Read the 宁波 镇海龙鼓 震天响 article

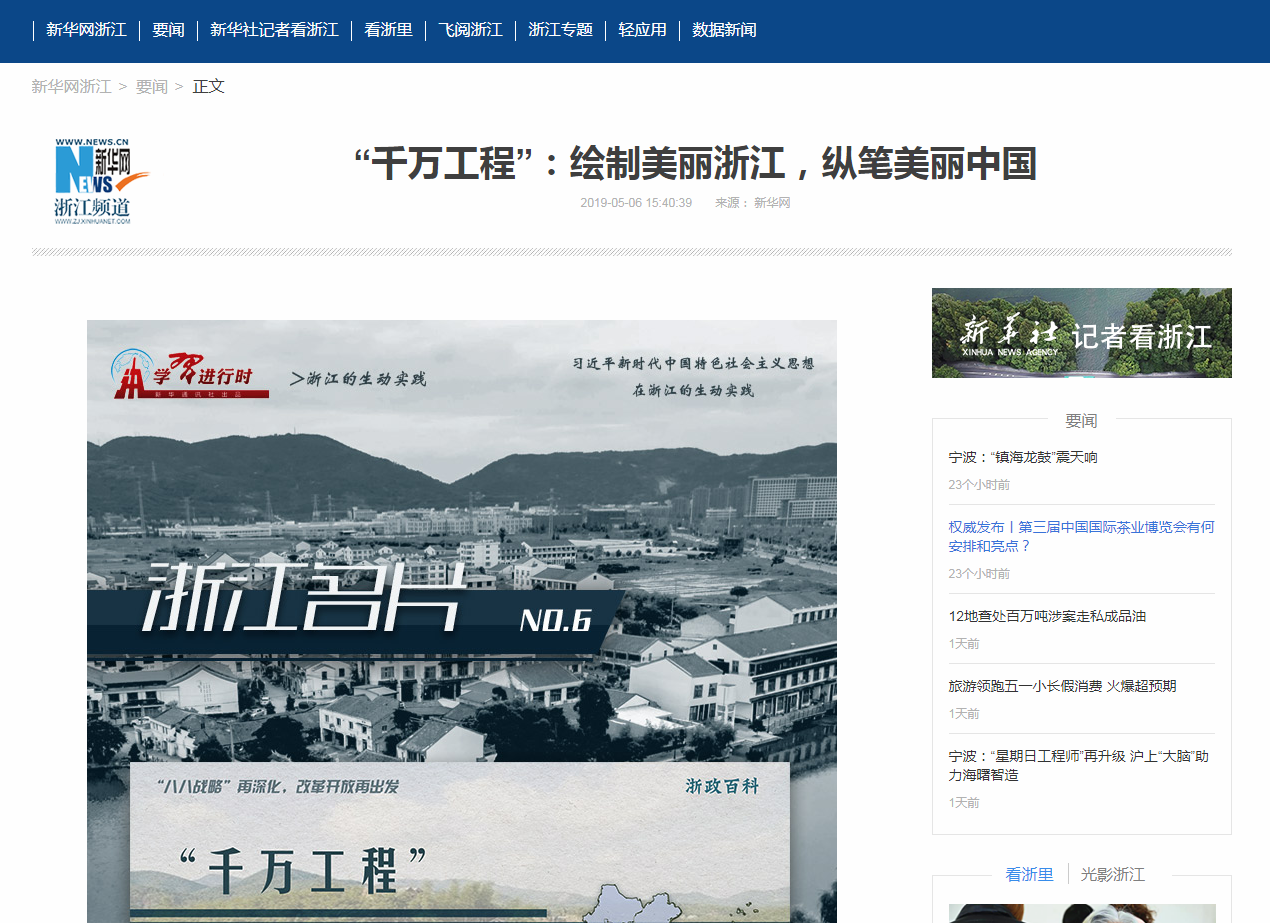(1023, 457)
